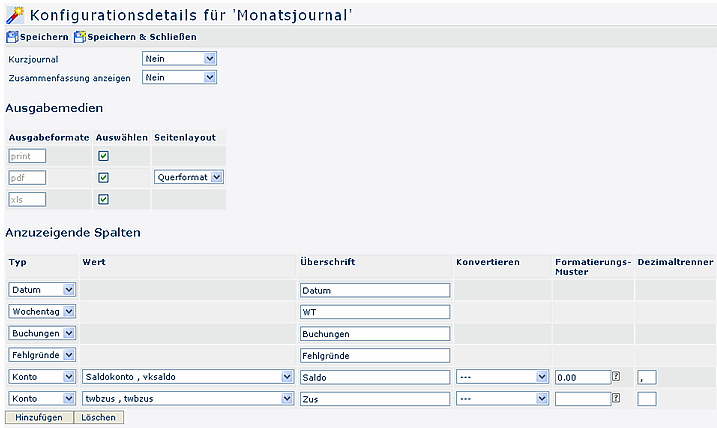Click the Seitenlayout column header
Viewport: 717px width, 428px height.
185,138
